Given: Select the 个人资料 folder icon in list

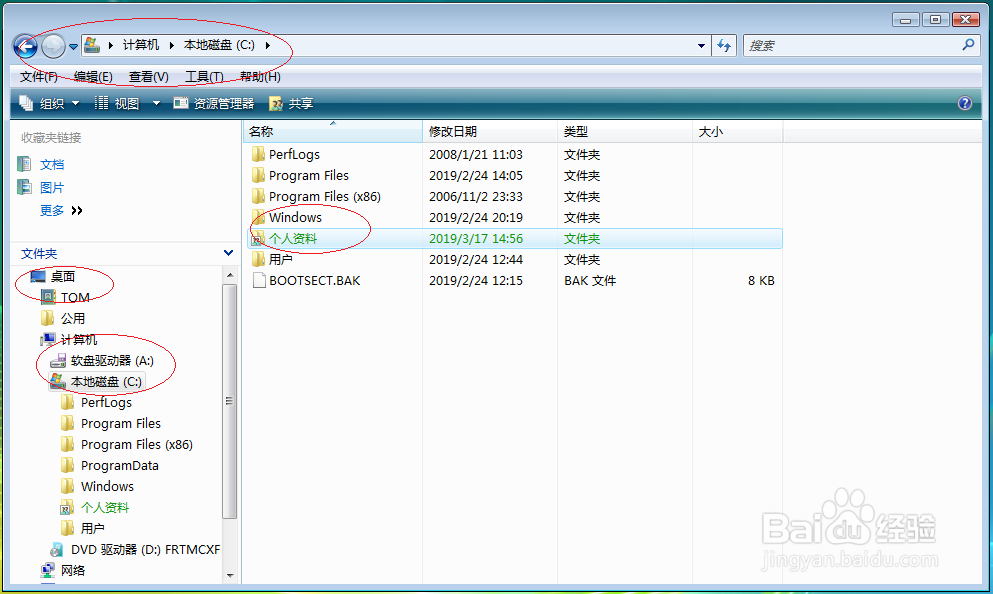Looking at the screenshot, I should coord(258,239).
